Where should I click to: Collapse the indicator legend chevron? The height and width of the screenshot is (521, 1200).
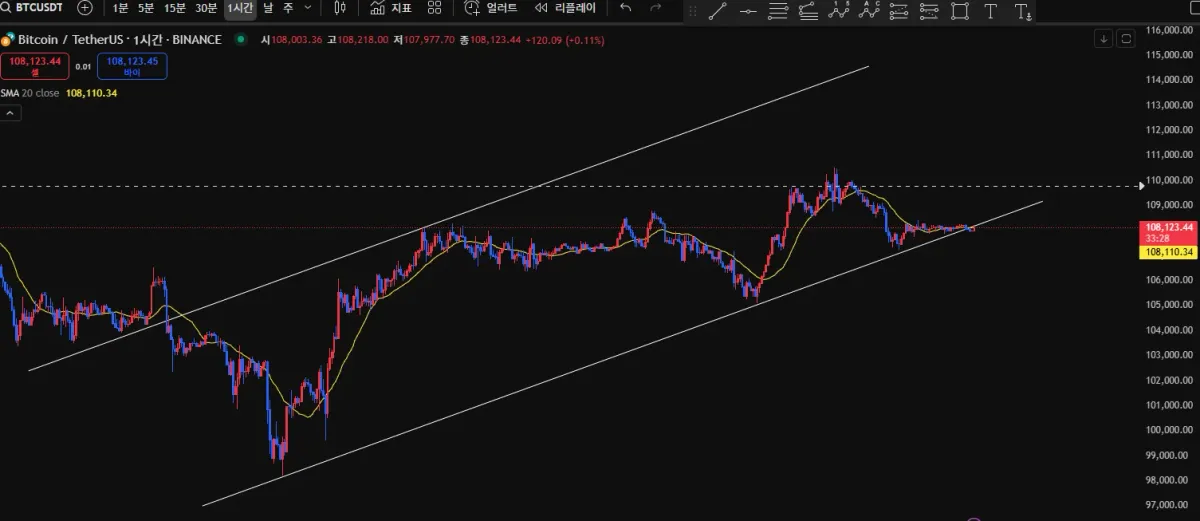pos(10,113)
